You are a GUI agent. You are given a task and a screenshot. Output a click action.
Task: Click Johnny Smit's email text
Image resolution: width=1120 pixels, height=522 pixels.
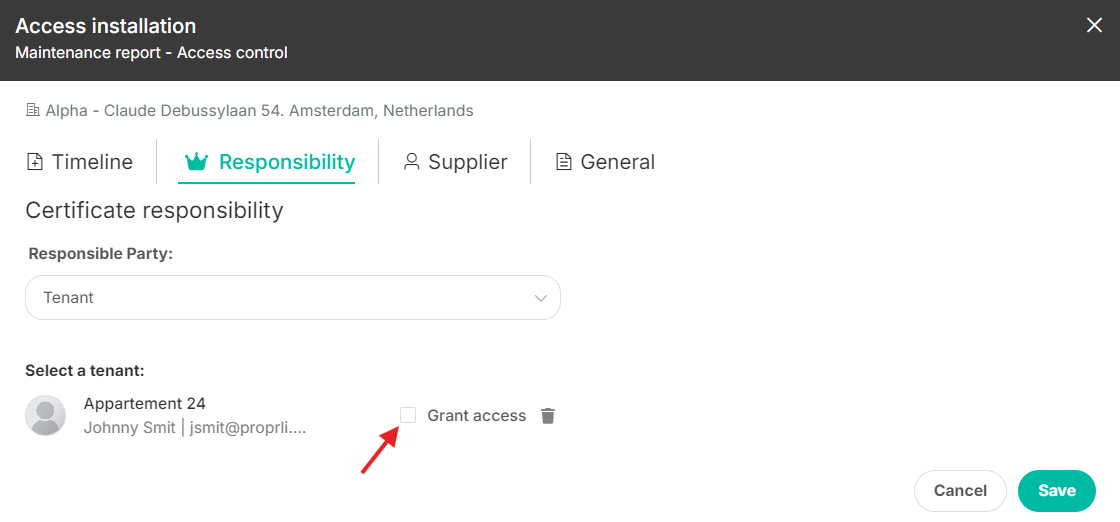click(248, 428)
